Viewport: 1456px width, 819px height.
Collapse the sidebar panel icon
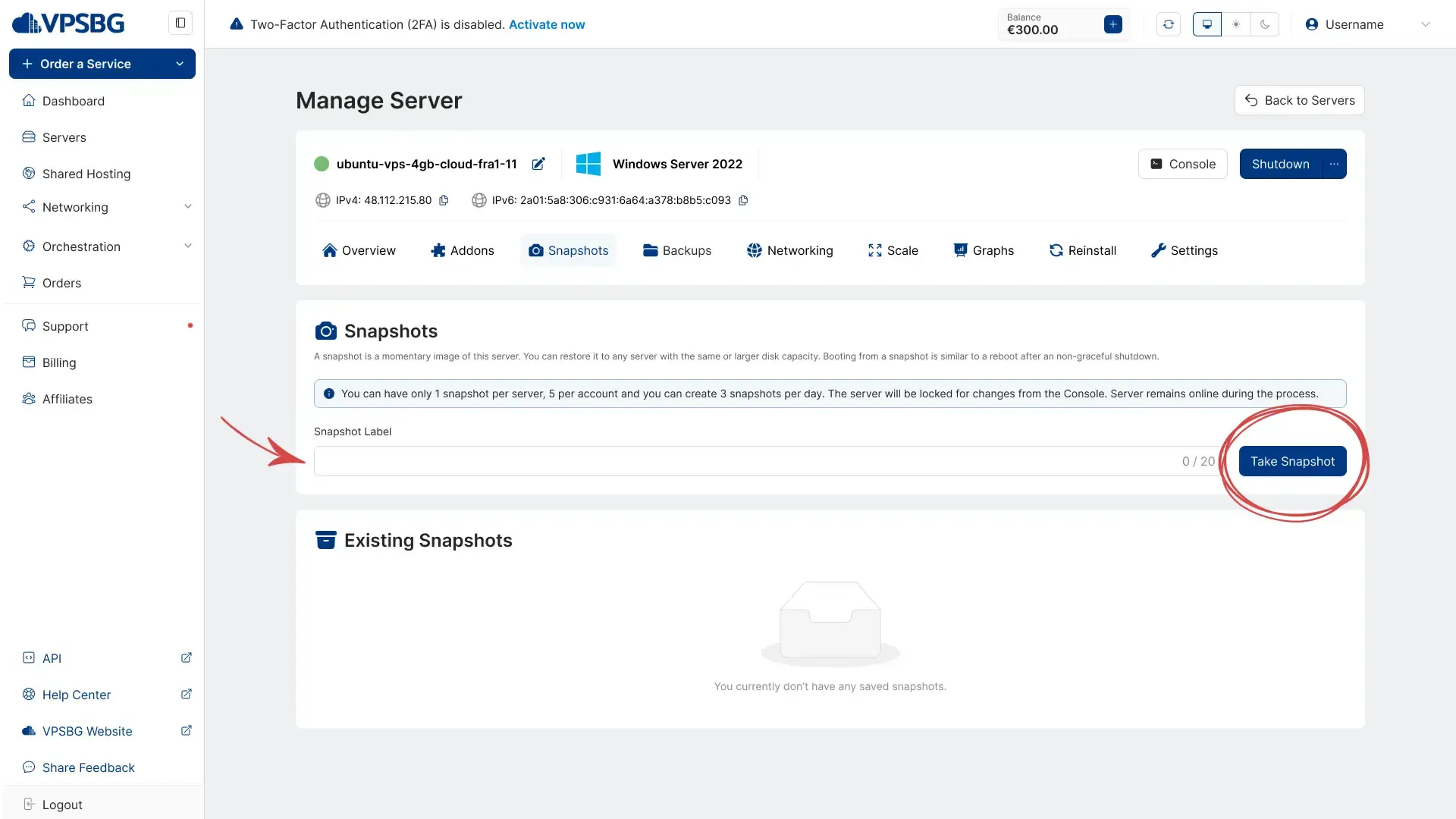coord(180,23)
